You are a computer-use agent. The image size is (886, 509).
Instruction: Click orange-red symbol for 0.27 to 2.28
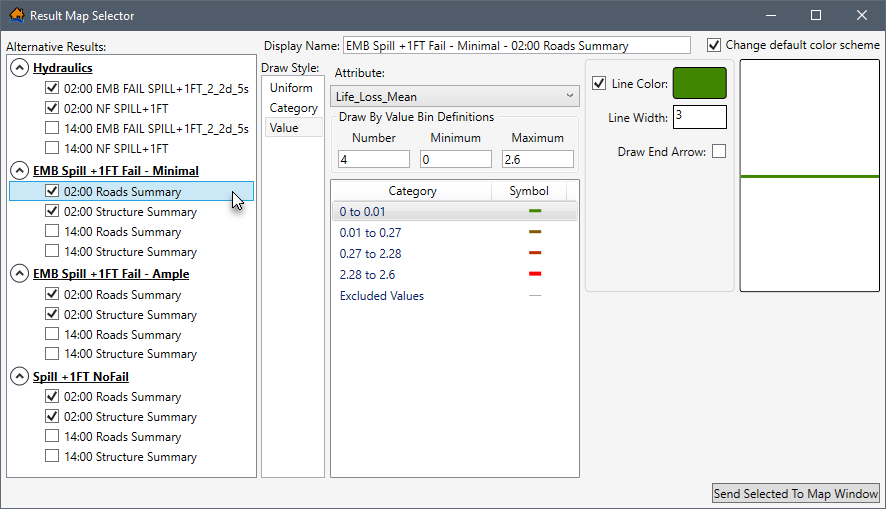[x=535, y=253]
